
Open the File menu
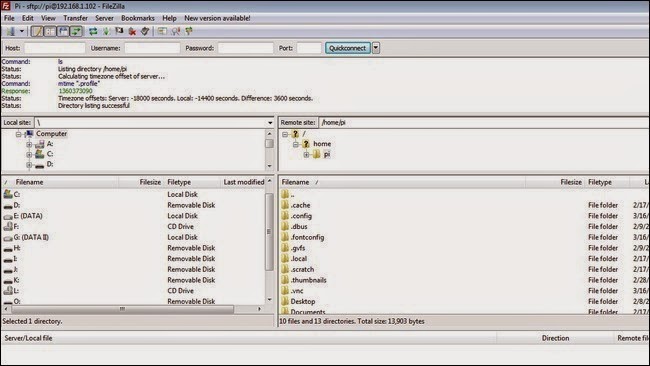tap(9, 18)
